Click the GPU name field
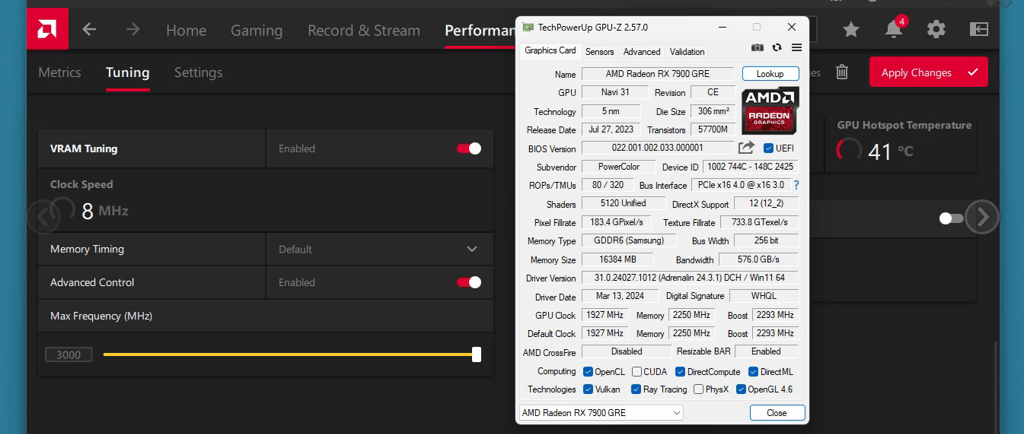 pos(658,74)
